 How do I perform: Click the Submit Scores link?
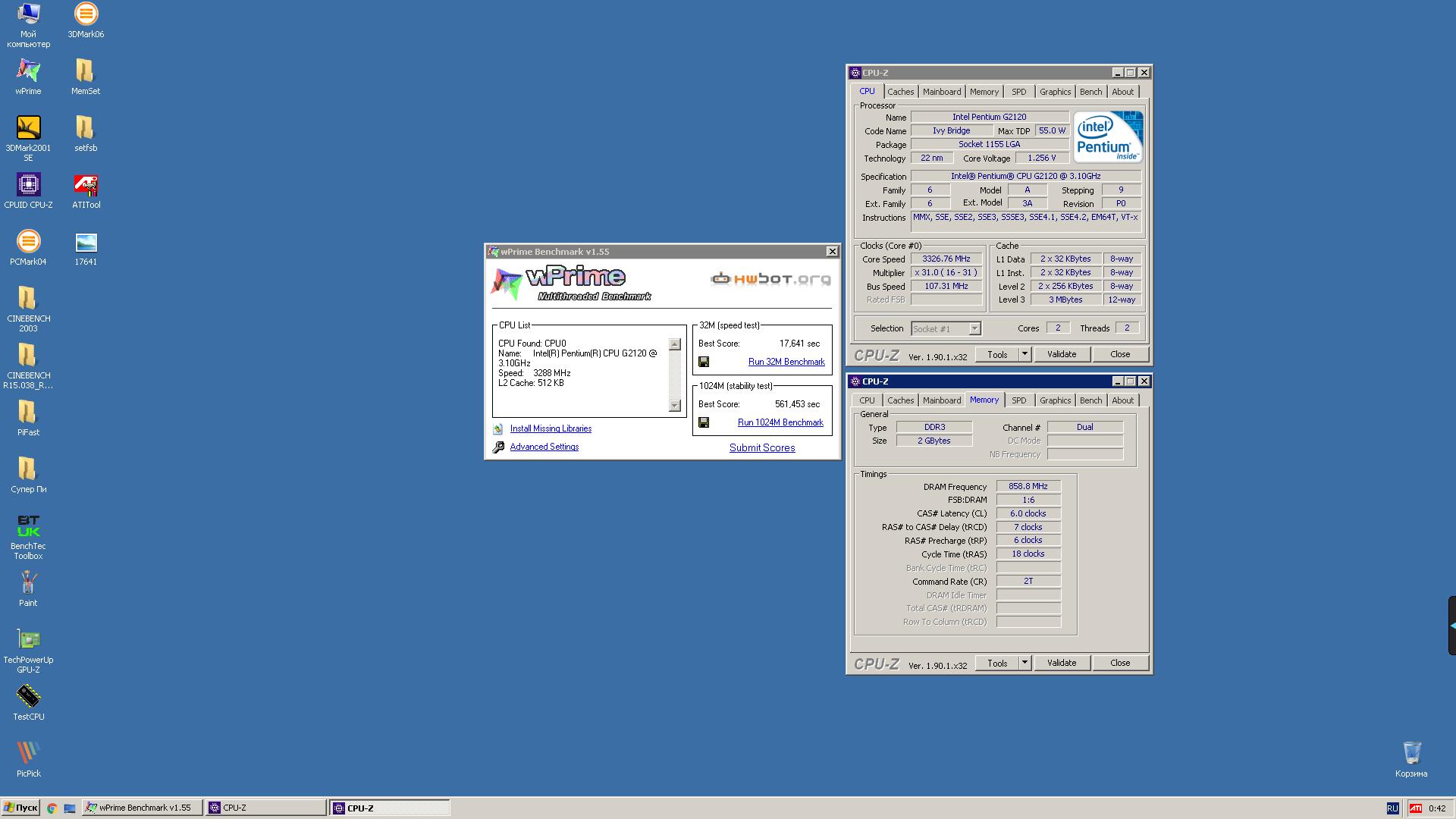coord(762,448)
